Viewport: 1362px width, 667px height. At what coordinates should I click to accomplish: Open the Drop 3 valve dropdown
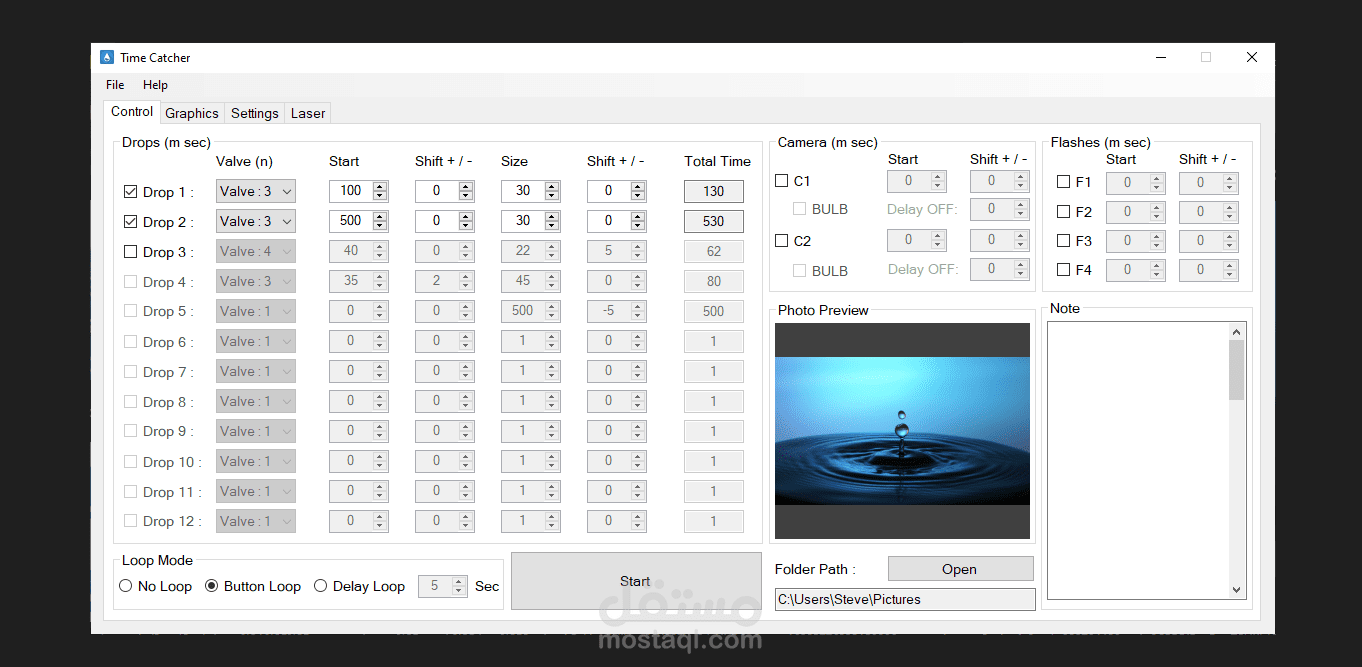pos(256,251)
